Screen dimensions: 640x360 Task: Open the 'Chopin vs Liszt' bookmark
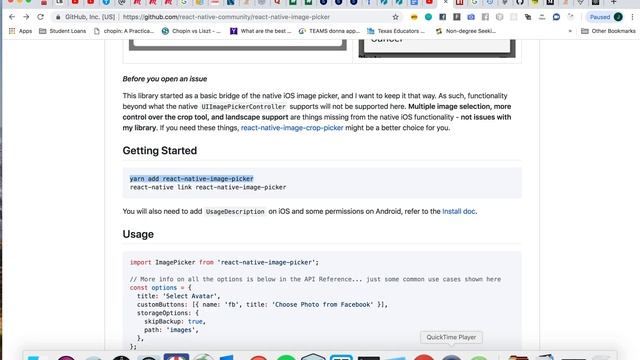(x=191, y=31)
